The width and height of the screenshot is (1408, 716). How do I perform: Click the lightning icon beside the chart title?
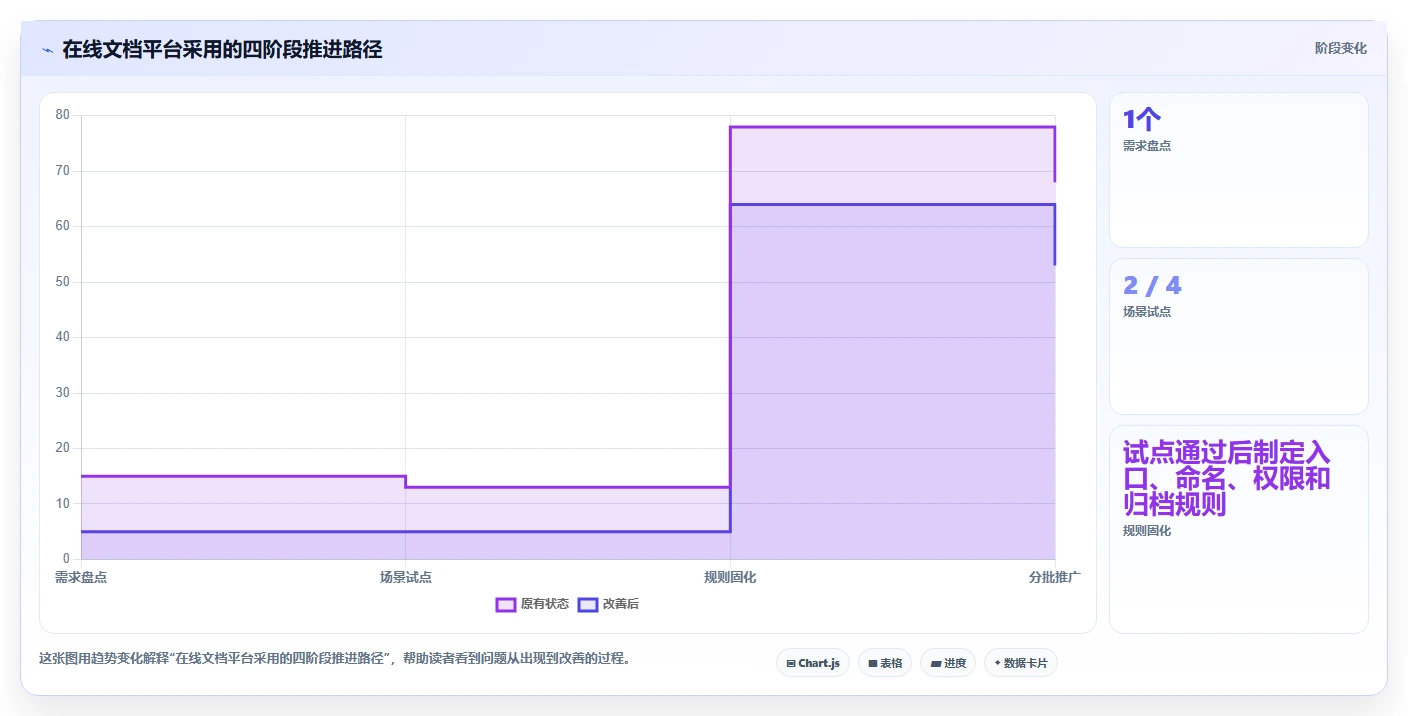click(47, 50)
